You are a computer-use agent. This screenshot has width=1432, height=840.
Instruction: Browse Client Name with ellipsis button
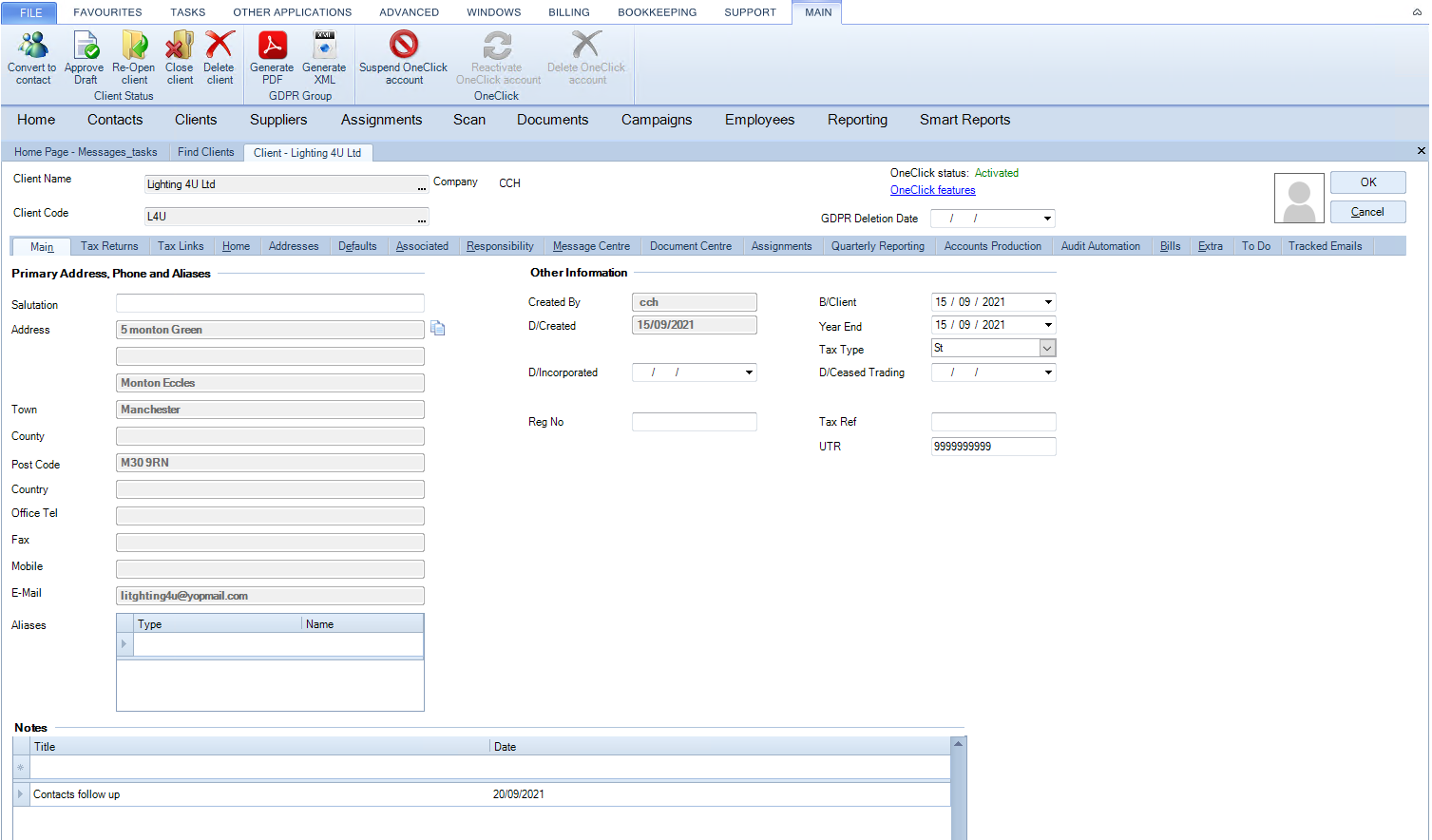click(x=422, y=185)
